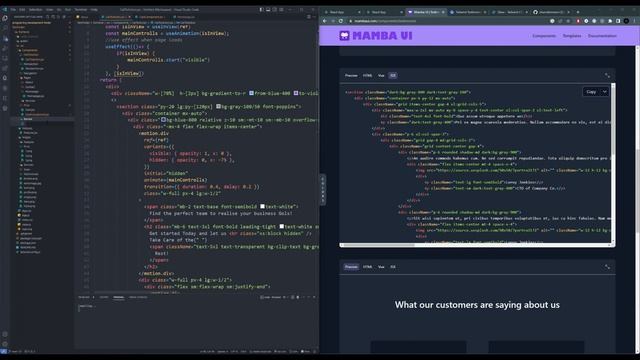
Task: Click the browser back arrow
Action: pos(324,21)
